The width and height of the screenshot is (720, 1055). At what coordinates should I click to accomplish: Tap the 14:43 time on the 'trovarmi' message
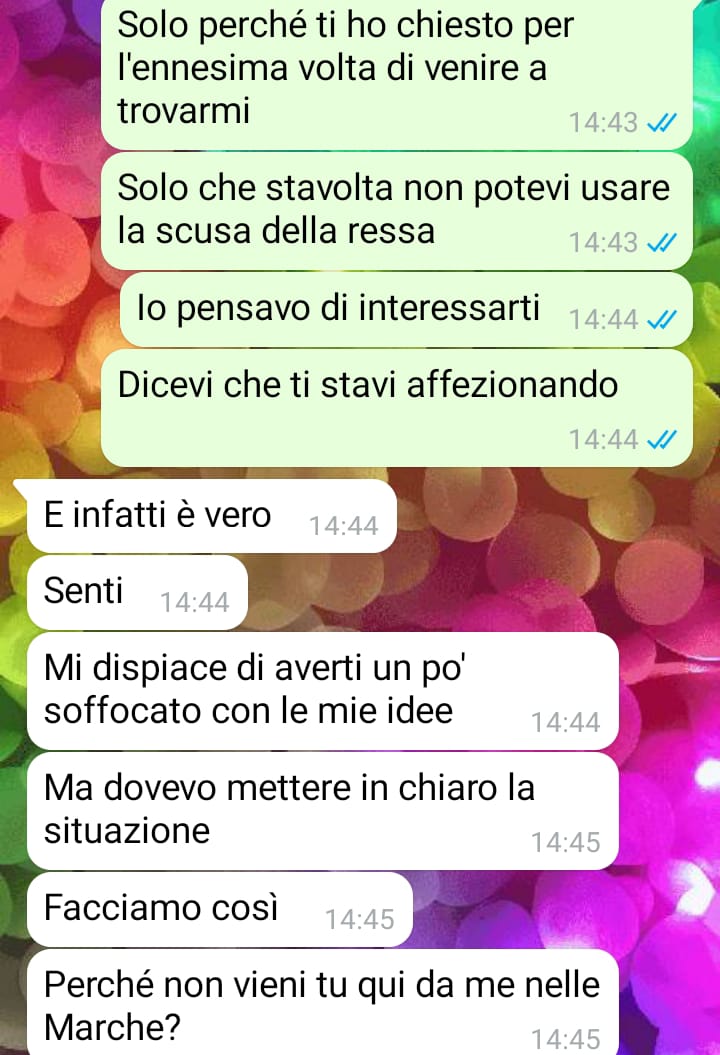tap(604, 123)
